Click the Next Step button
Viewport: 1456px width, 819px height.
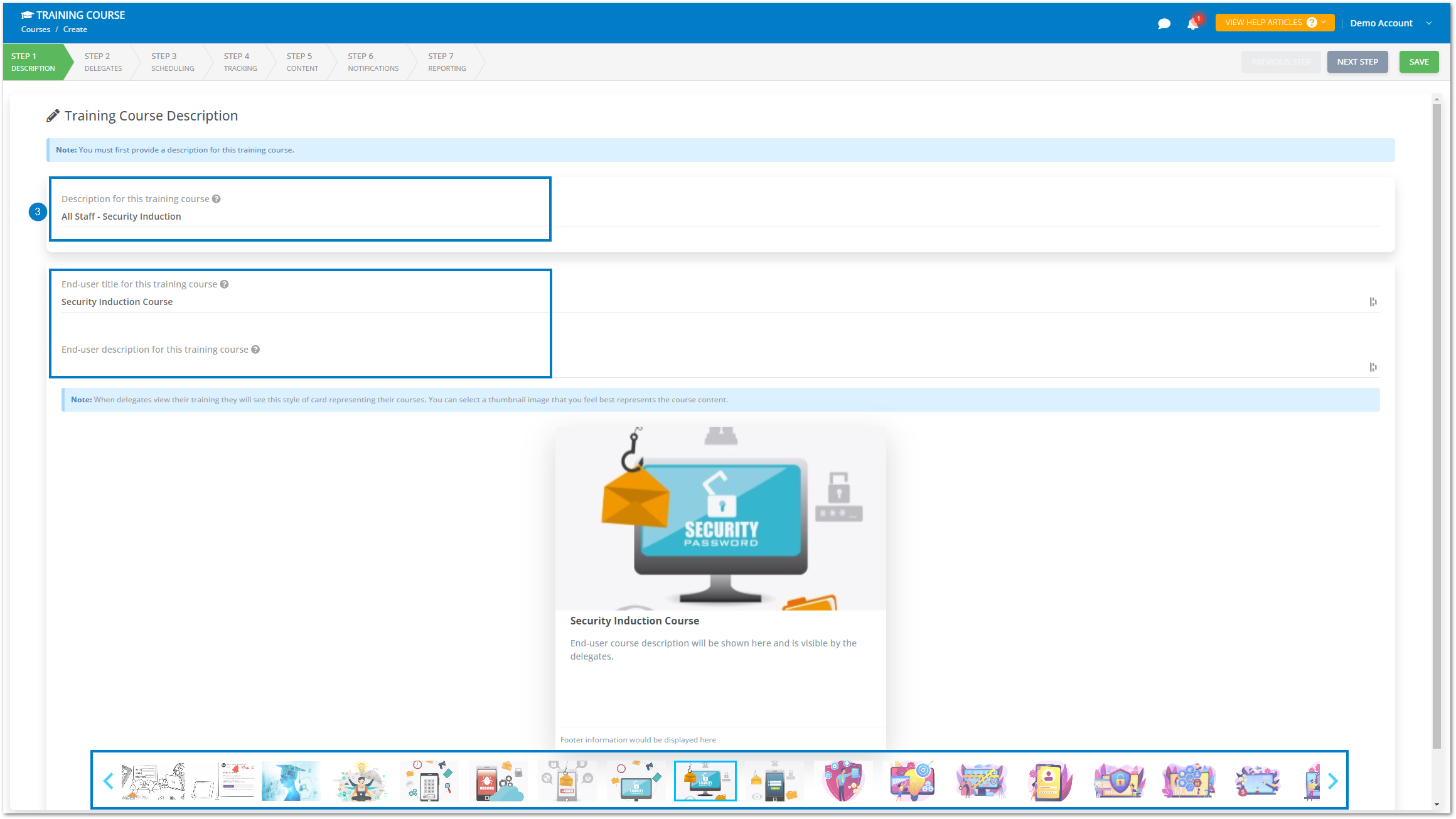1357,62
